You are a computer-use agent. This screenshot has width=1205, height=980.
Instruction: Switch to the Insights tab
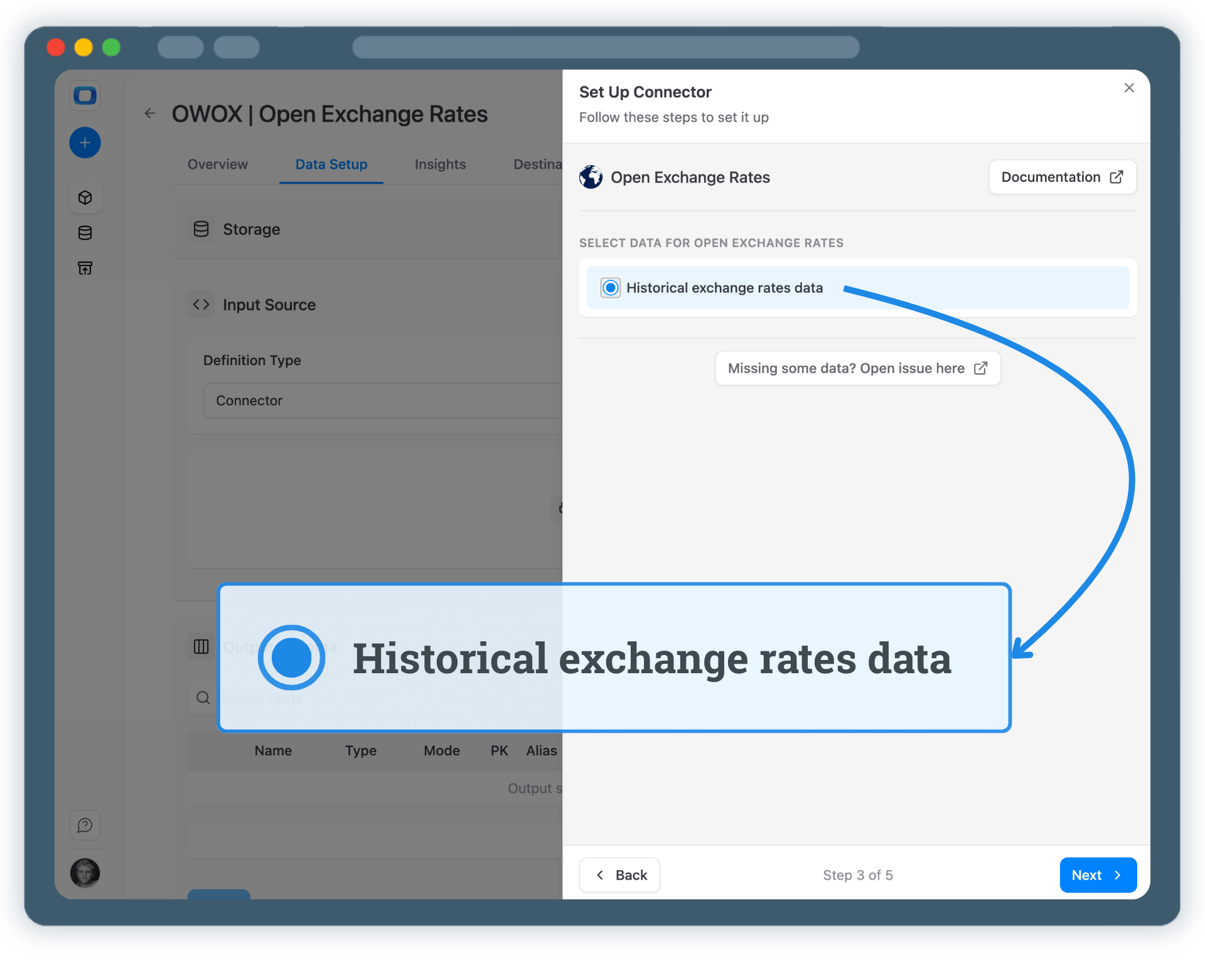pos(439,164)
